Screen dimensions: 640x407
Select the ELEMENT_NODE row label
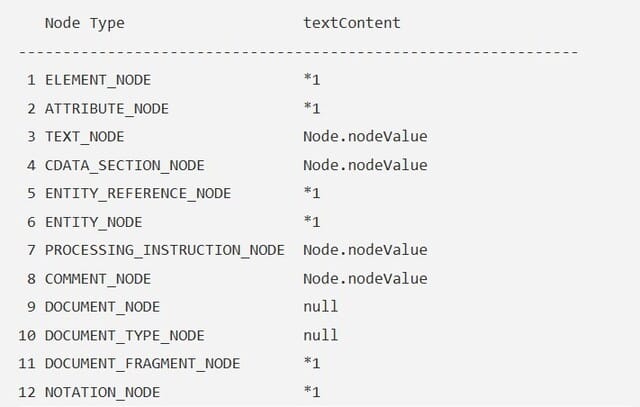tap(98, 79)
